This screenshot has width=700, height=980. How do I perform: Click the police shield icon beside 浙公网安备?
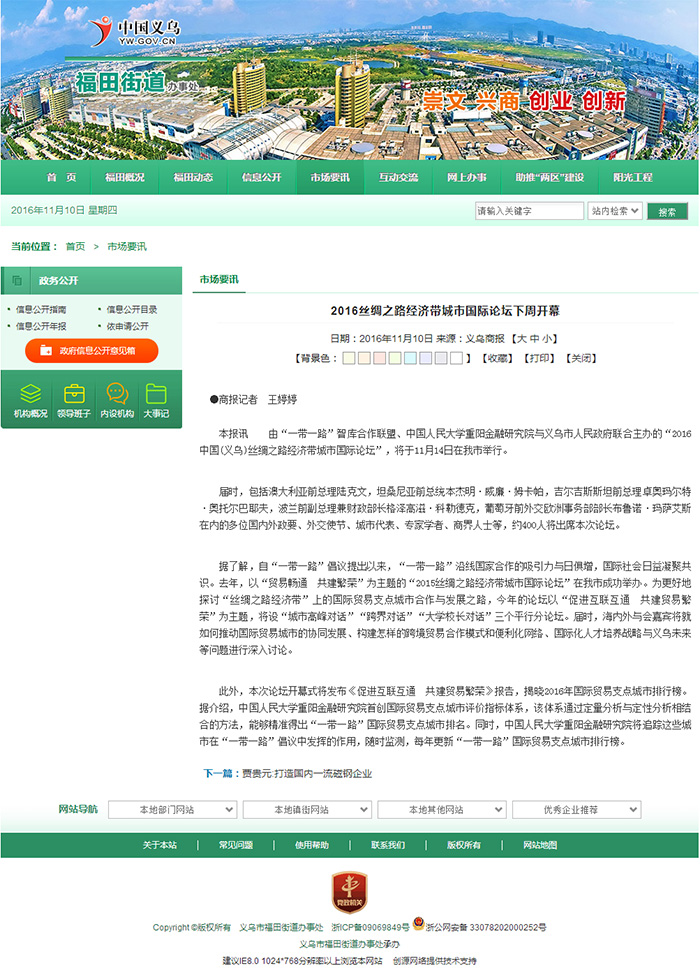point(418,926)
